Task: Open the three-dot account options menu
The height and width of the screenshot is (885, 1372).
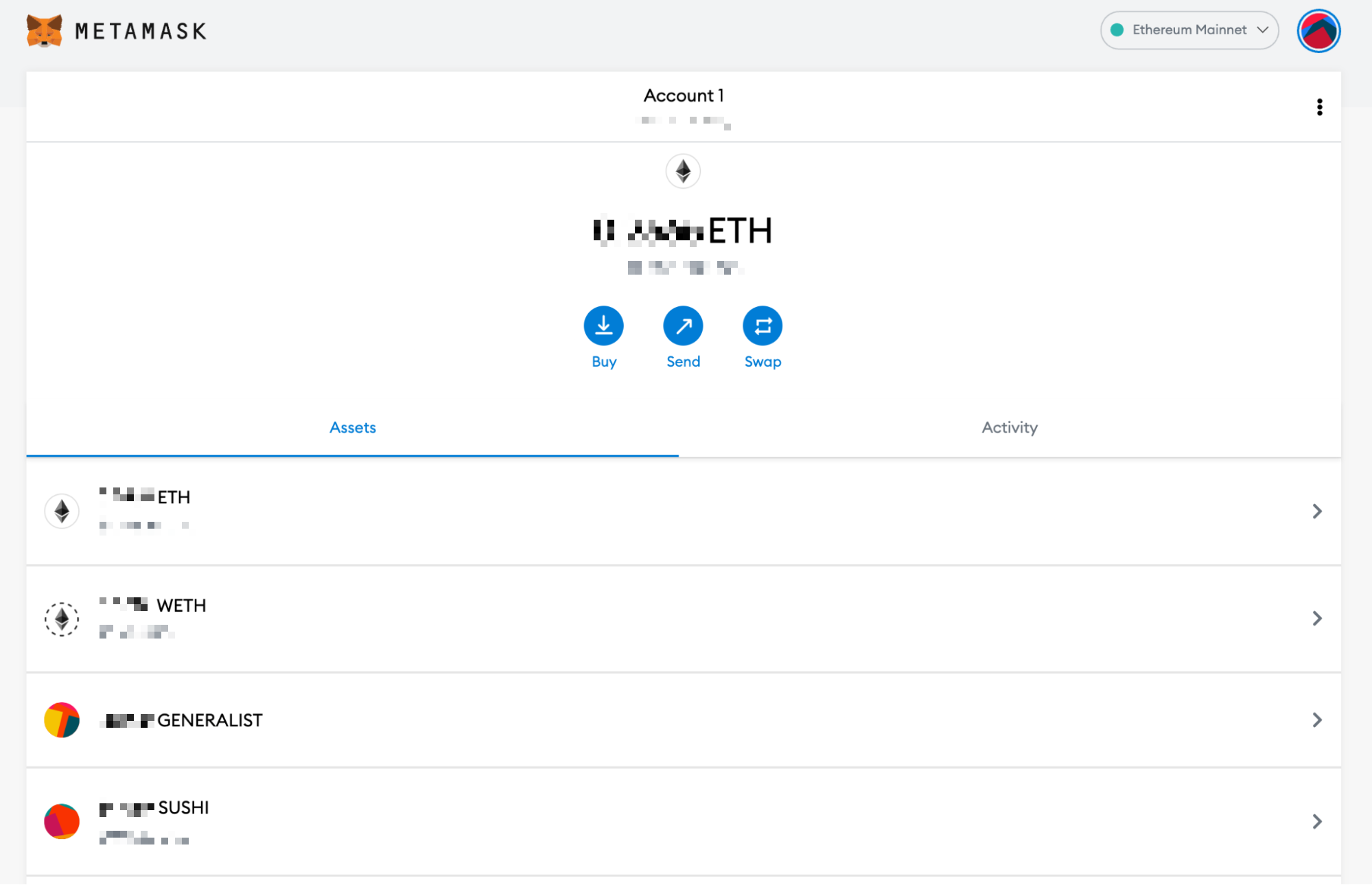Action: (x=1319, y=107)
